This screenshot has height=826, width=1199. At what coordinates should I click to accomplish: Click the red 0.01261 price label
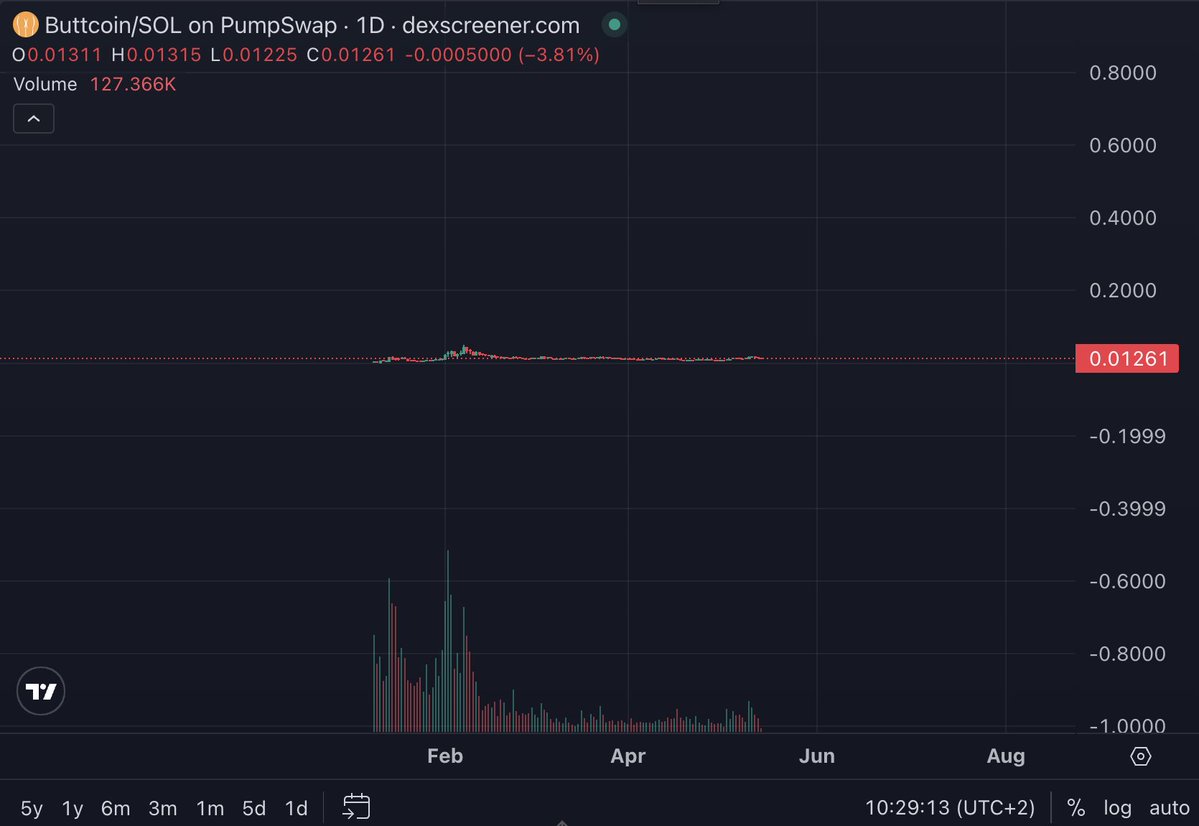click(x=1127, y=359)
